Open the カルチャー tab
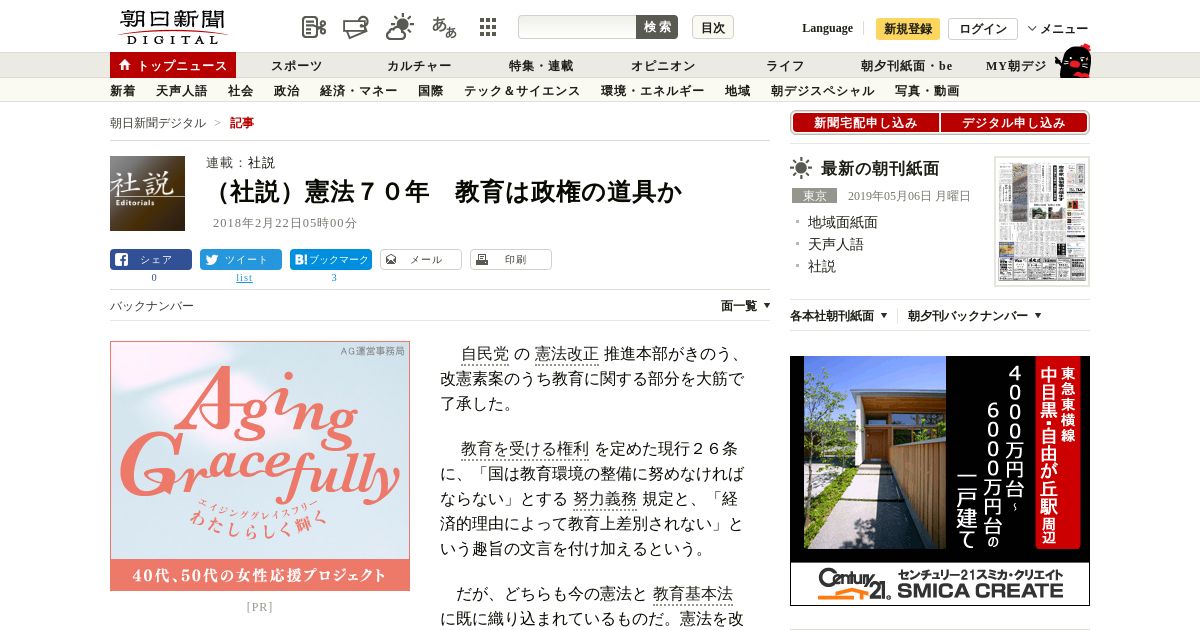Viewport: 1200px width, 630px height. 419,65
